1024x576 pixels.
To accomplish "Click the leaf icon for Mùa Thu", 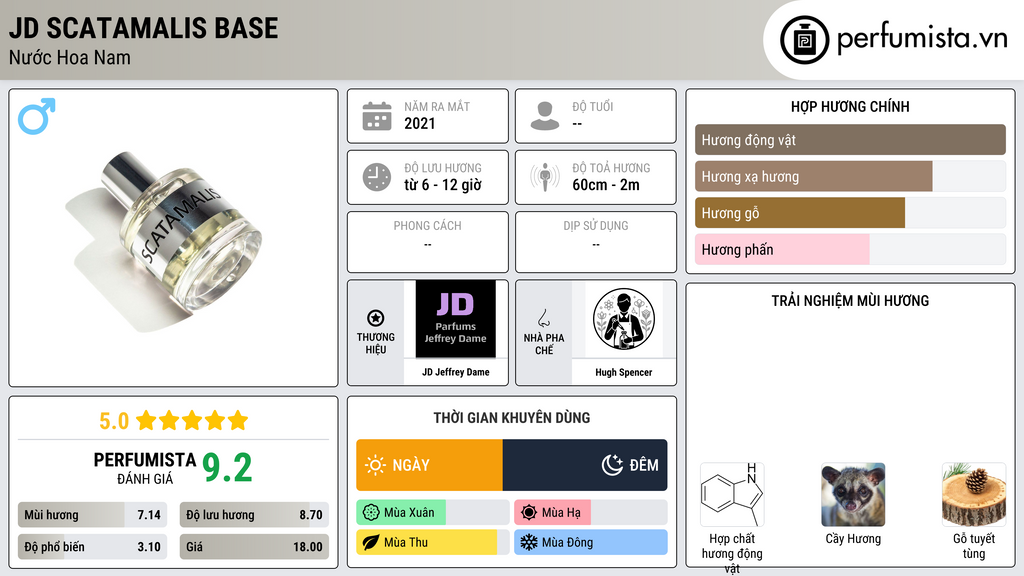I will [x=371, y=543].
